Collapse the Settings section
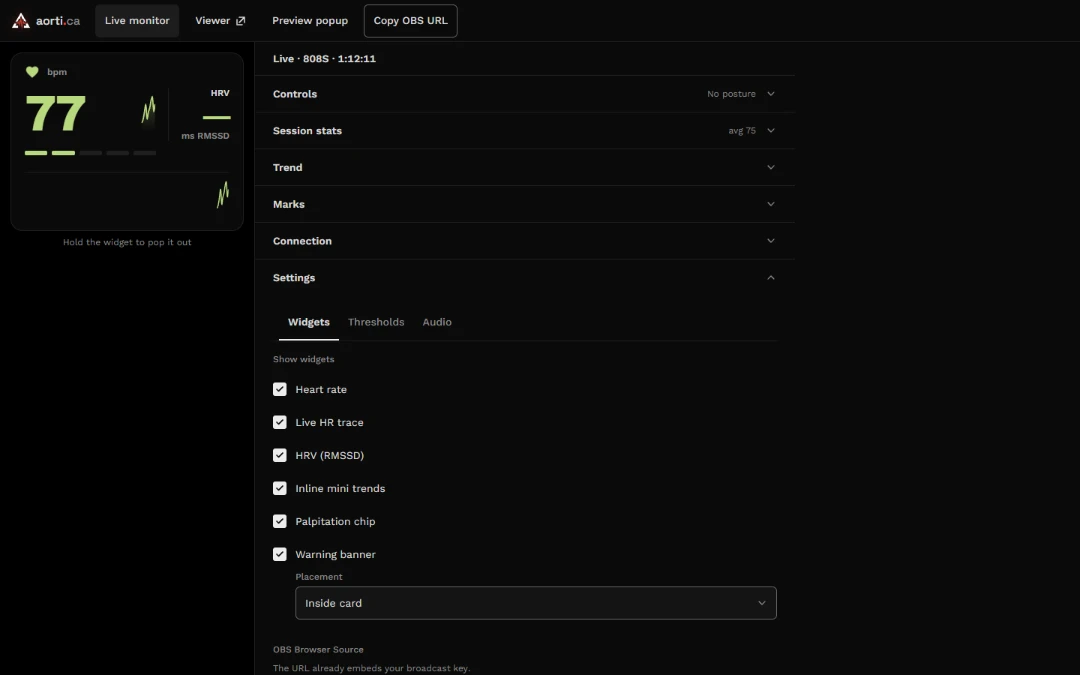The width and height of the screenshot is (1080, 675). [525, 278]
